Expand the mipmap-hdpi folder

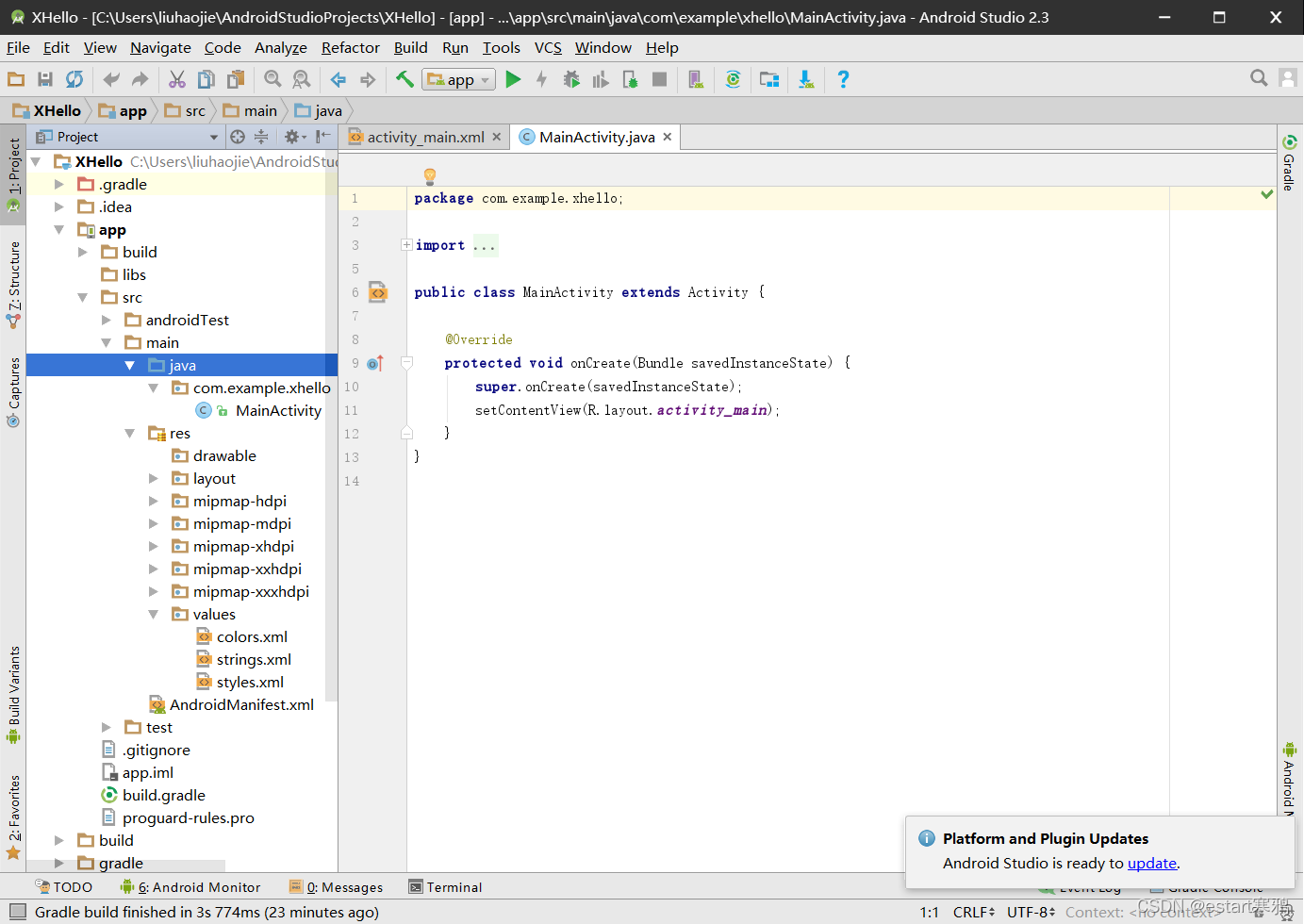(154, 502)
